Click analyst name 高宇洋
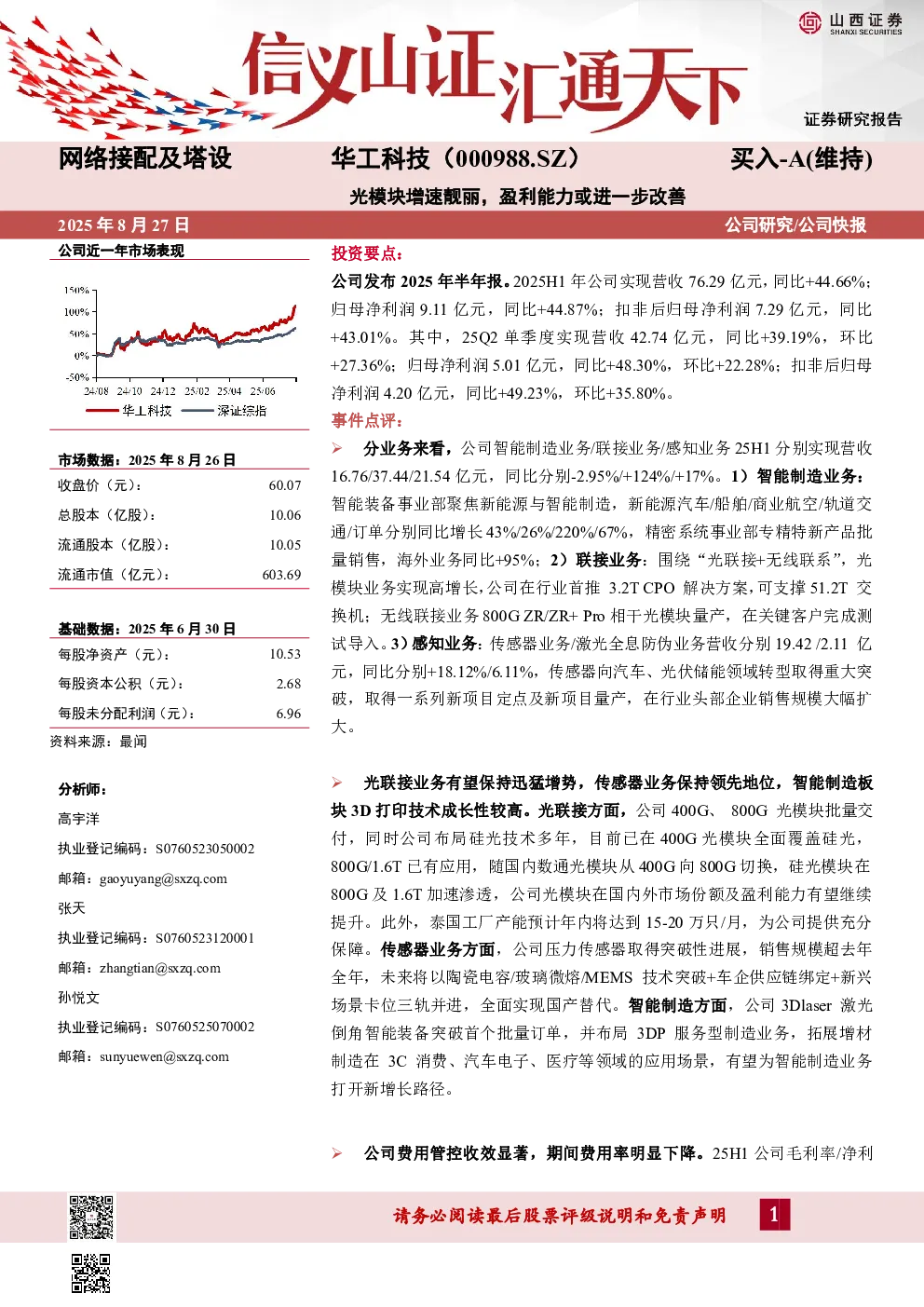 pyautogui.click(x=78, y=819)
